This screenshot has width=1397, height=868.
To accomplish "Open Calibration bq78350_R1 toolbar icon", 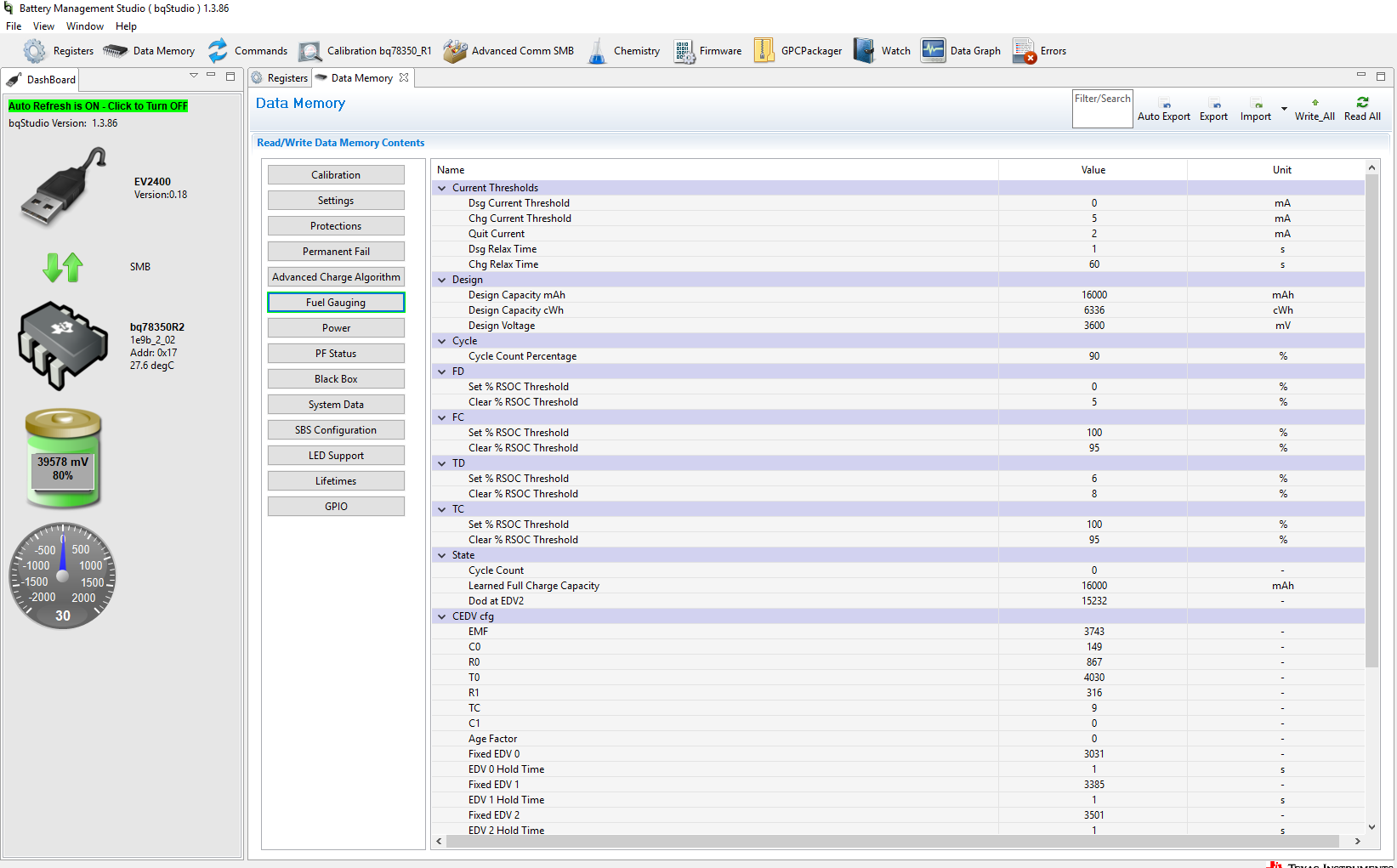I will 309,51.
